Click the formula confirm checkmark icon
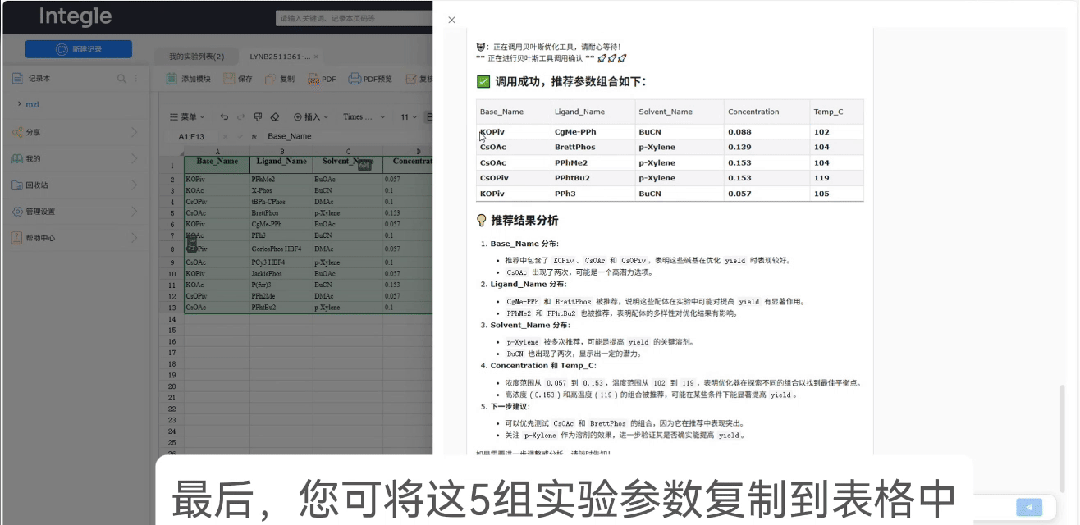The width and height of the screenshot is (1080, 525). click(x=240, y=136)
